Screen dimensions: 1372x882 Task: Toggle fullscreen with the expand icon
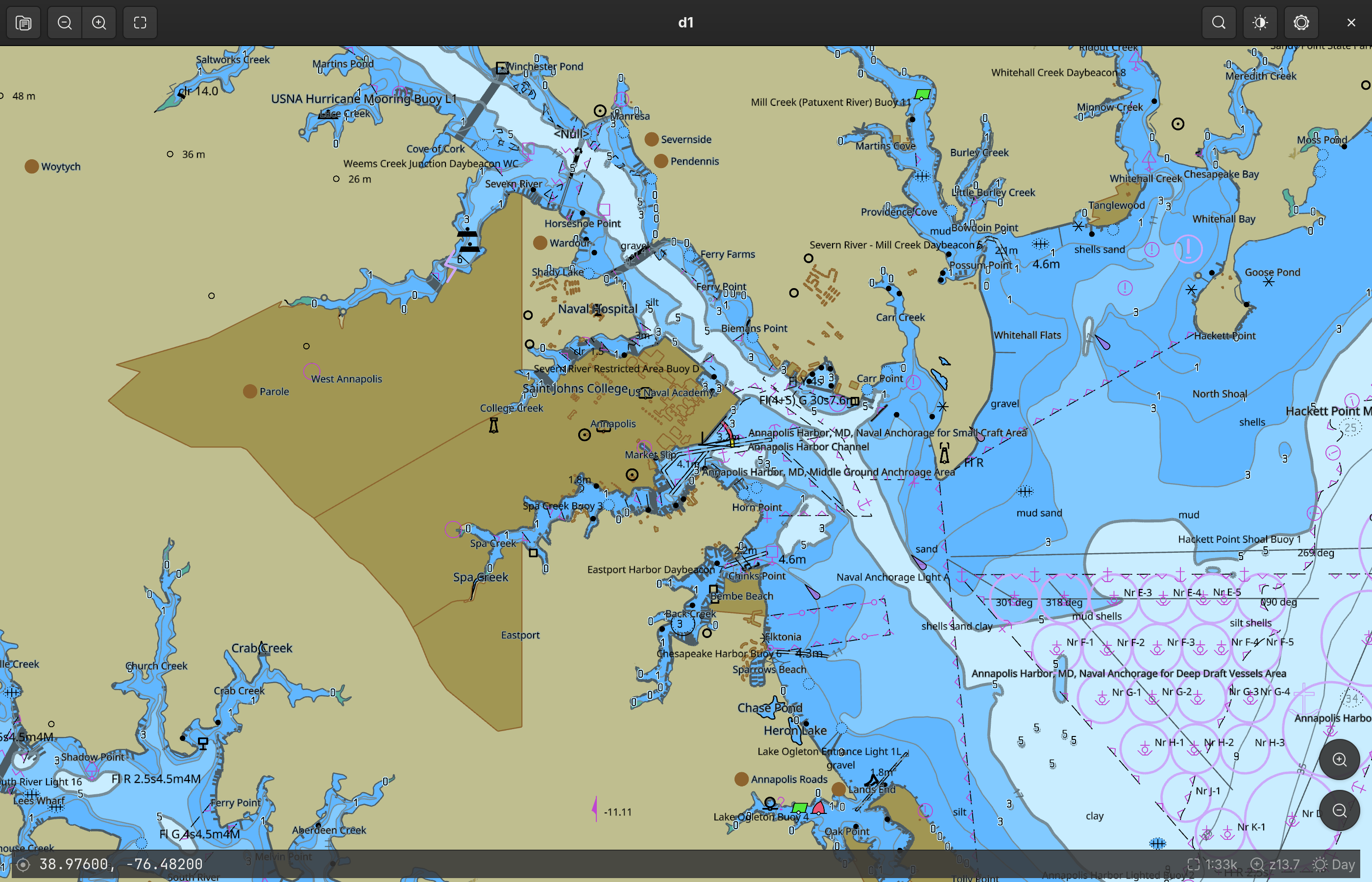[x=140, y=23]
